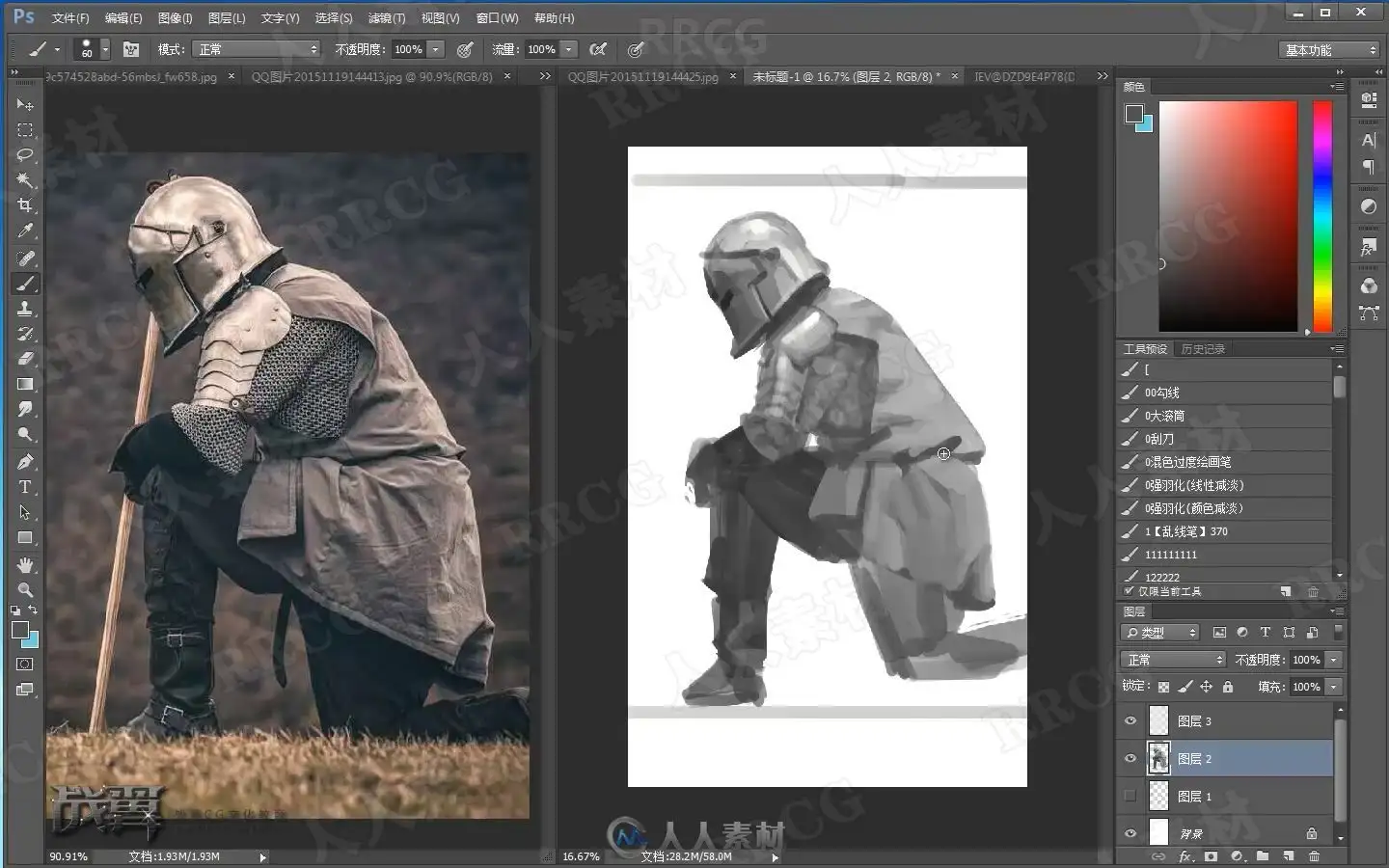Switch to the 历史记录 tab
This screenshot has width=1389, height=868.
[1203, 349]
